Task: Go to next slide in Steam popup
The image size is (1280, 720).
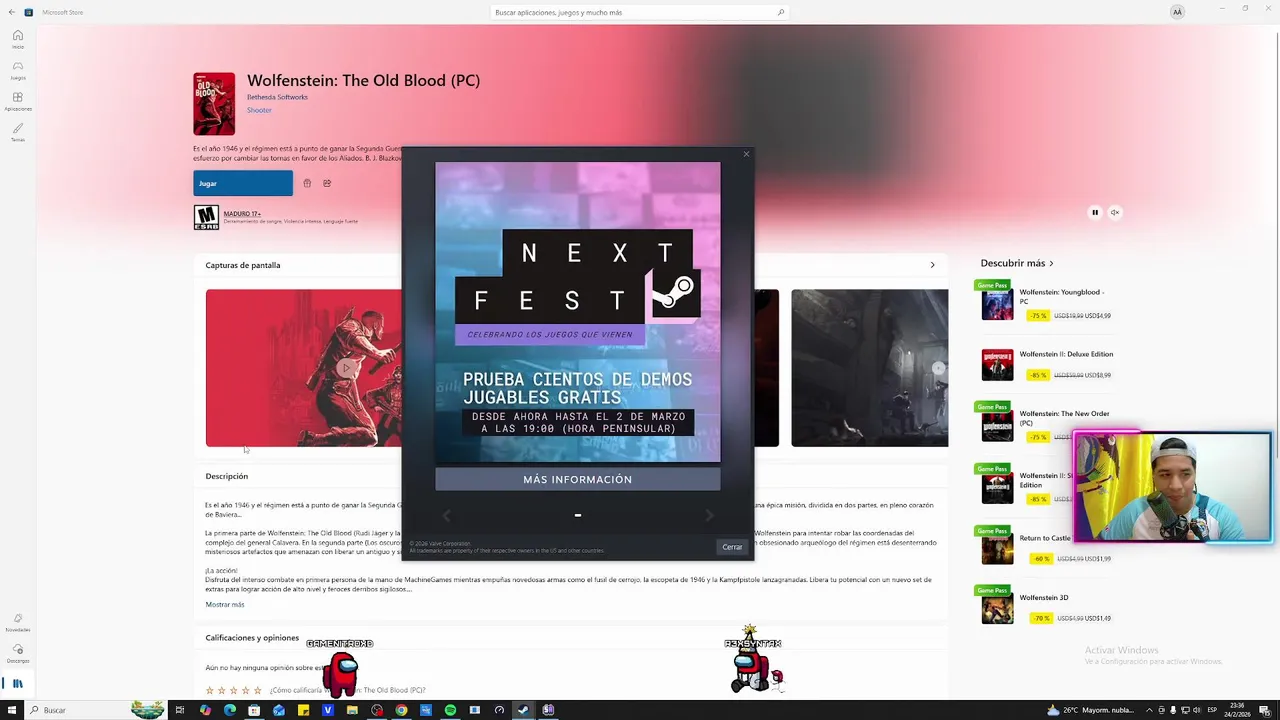Action: [x=709, y=515]
